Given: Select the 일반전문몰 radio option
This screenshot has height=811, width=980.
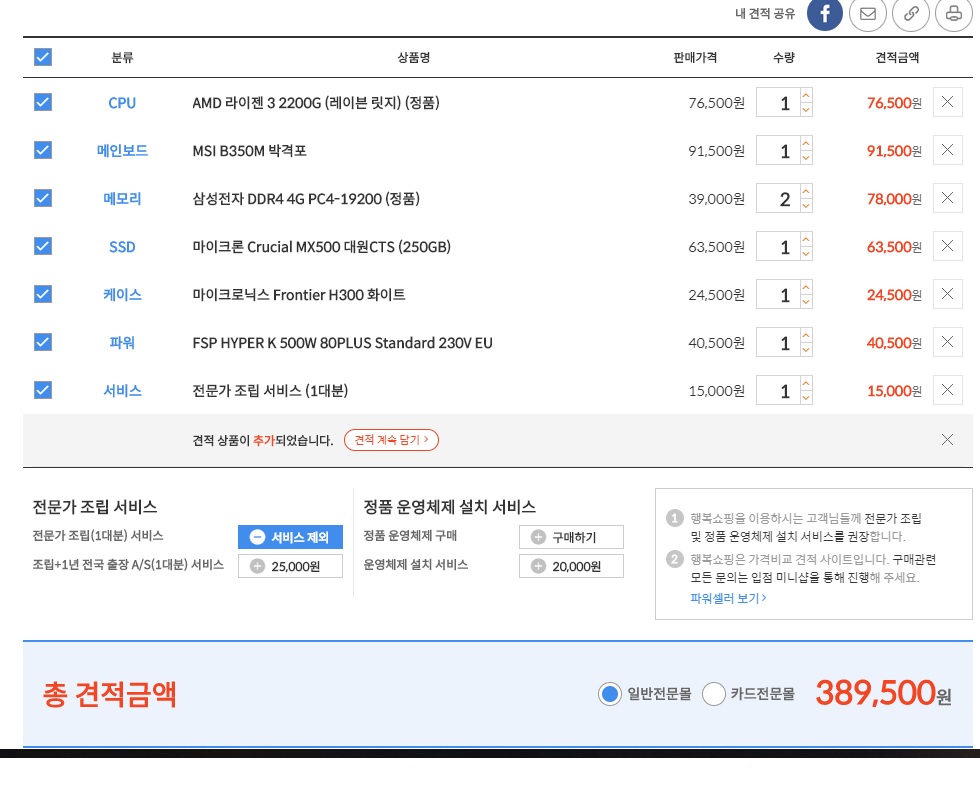Looking at the screenshot, I should (609, 694).
